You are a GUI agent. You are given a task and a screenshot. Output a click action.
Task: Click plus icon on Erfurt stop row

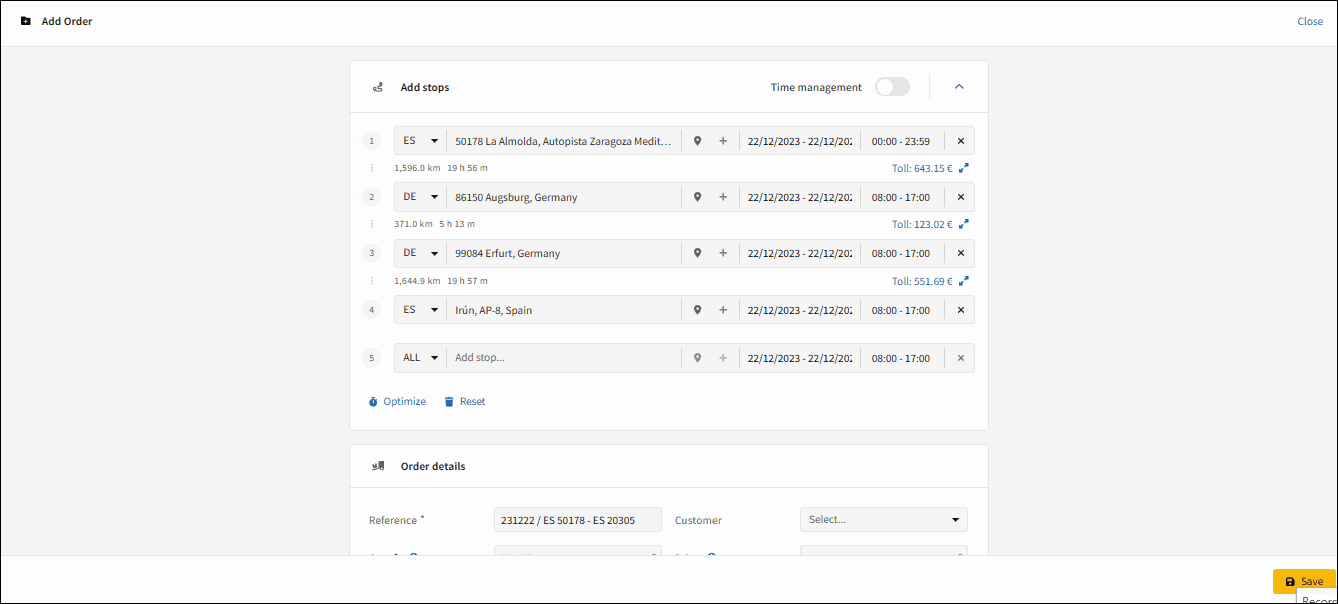point(723,253)
